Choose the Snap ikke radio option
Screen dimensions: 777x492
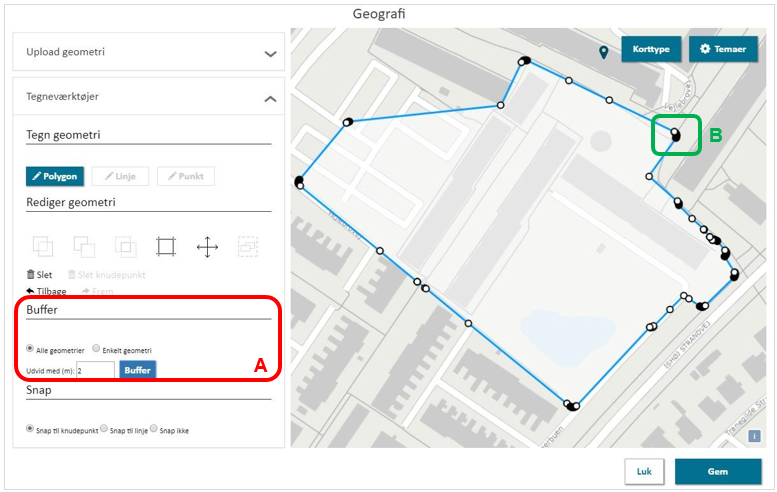[153, 429]
